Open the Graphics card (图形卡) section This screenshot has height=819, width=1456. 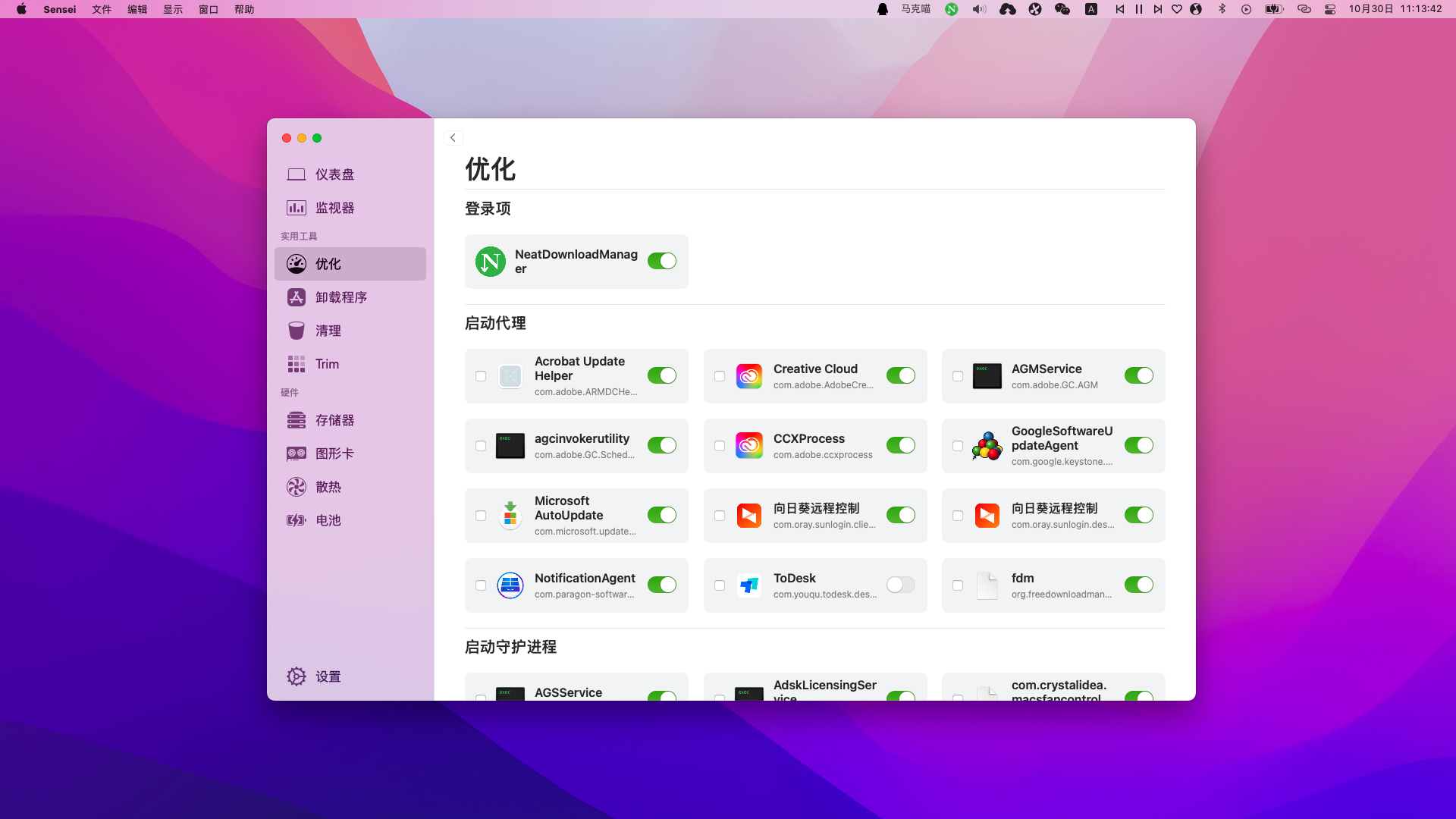334,453
